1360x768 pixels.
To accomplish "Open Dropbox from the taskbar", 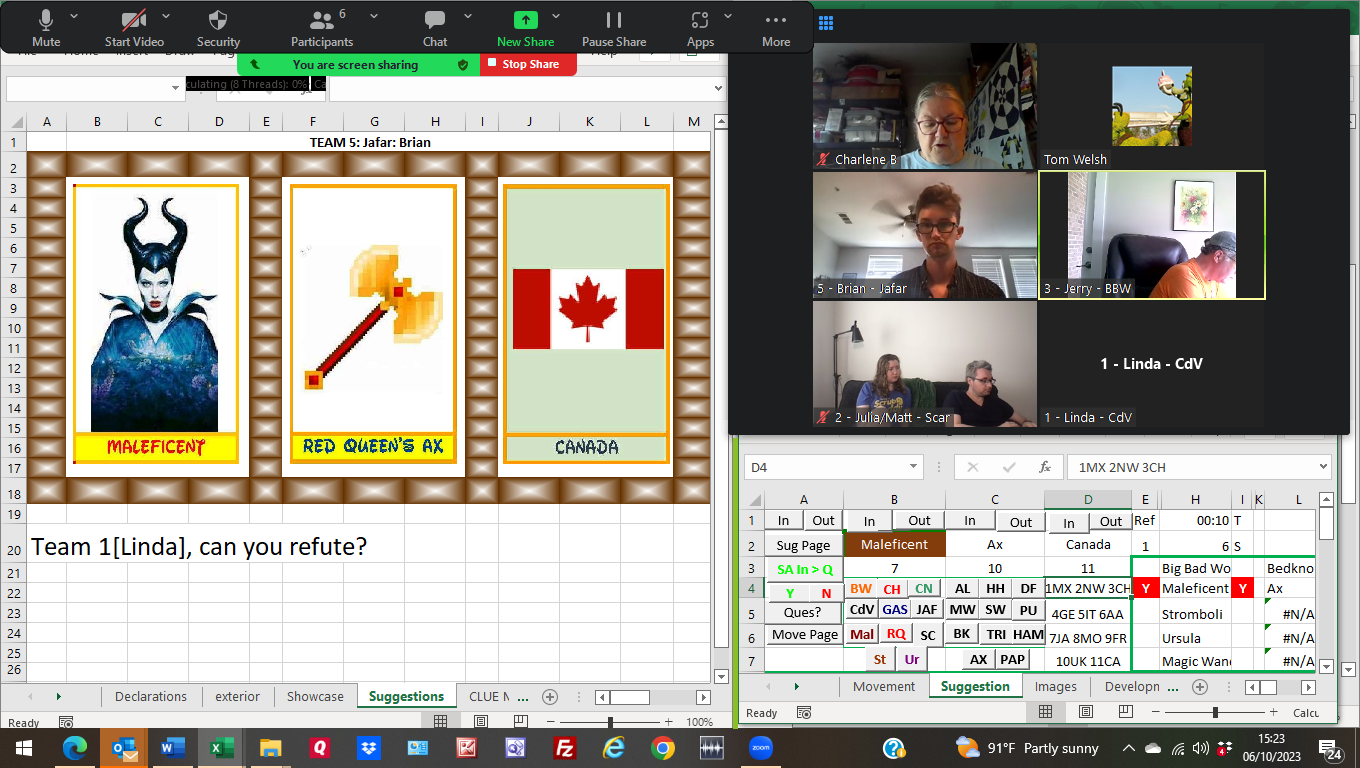I will [x=369, y=748].
